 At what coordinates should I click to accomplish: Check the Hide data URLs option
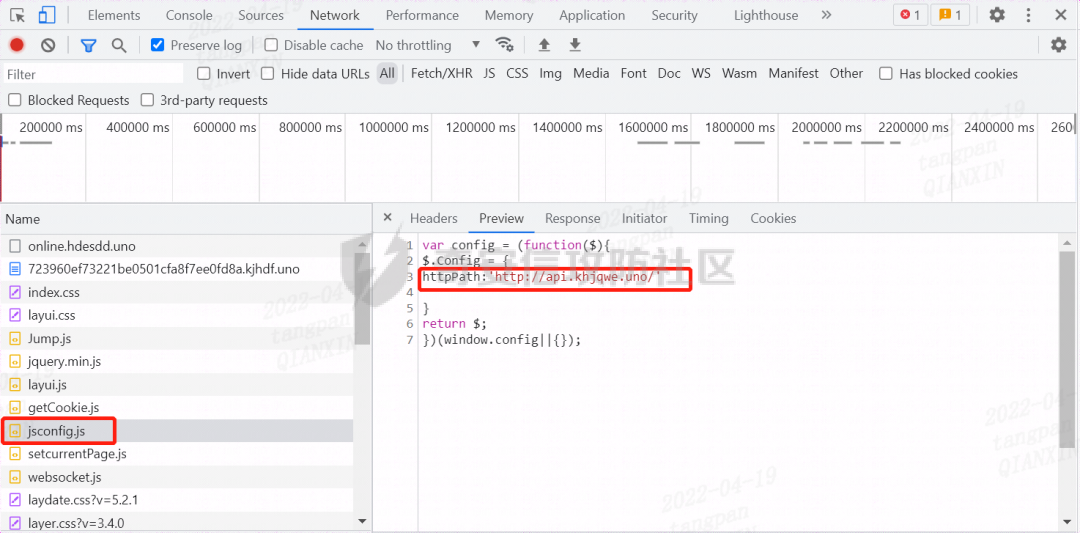point(268,73)
